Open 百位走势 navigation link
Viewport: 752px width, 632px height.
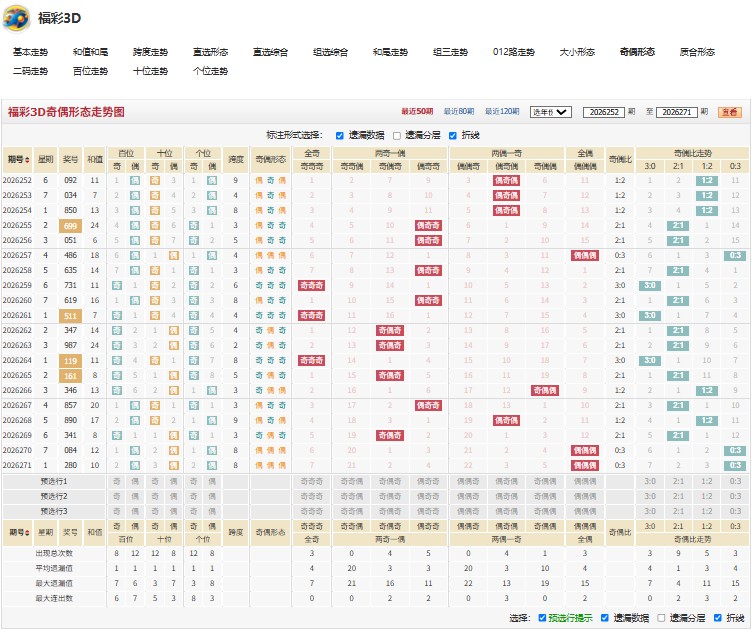(x=91, y=71)
